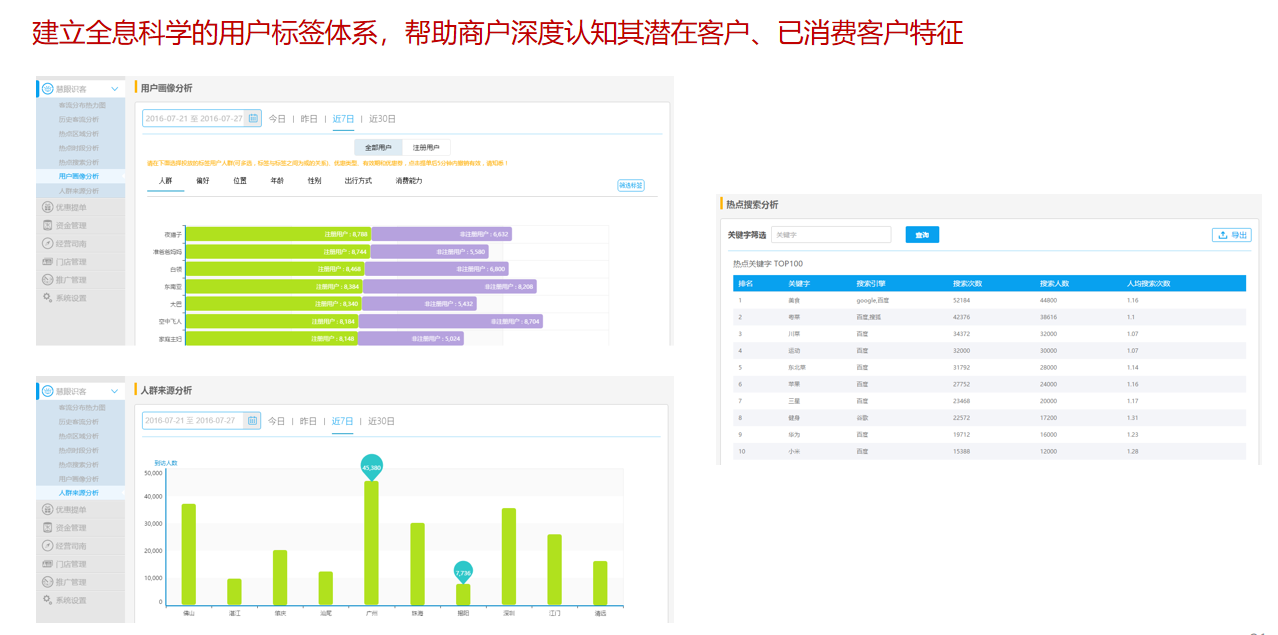
Task: Click the 广州 green bar in chart
Action: [371, 543]
